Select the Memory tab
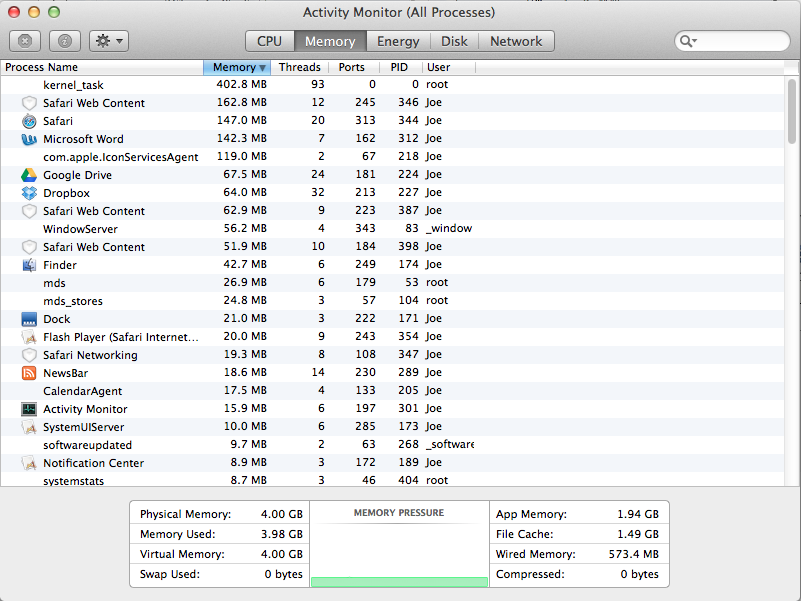Screen dimensions: 801x601 (x=330, y=41)
